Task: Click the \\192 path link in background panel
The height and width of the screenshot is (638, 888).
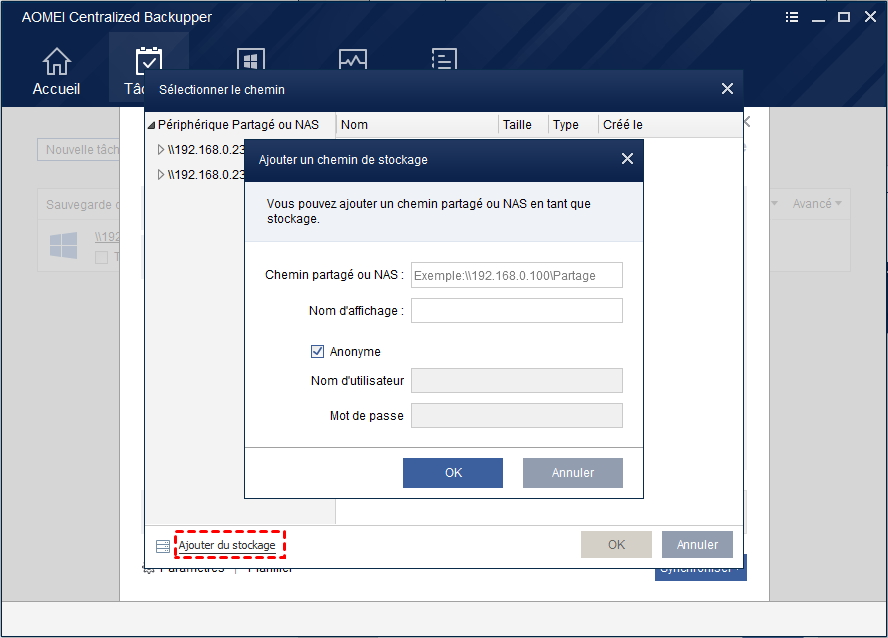Action: pos(107,237)
